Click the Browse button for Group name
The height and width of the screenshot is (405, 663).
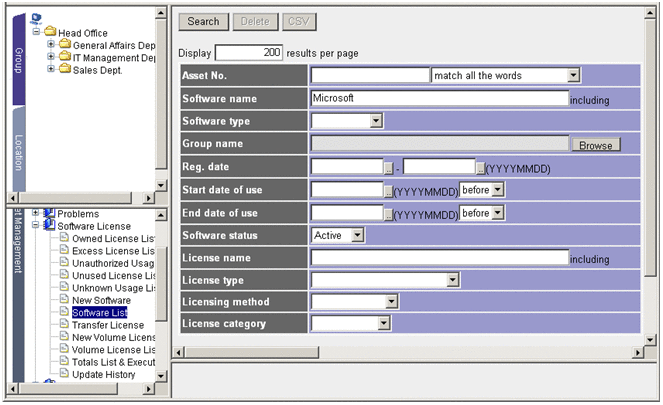pyautogui.click(x=596, y=145)
